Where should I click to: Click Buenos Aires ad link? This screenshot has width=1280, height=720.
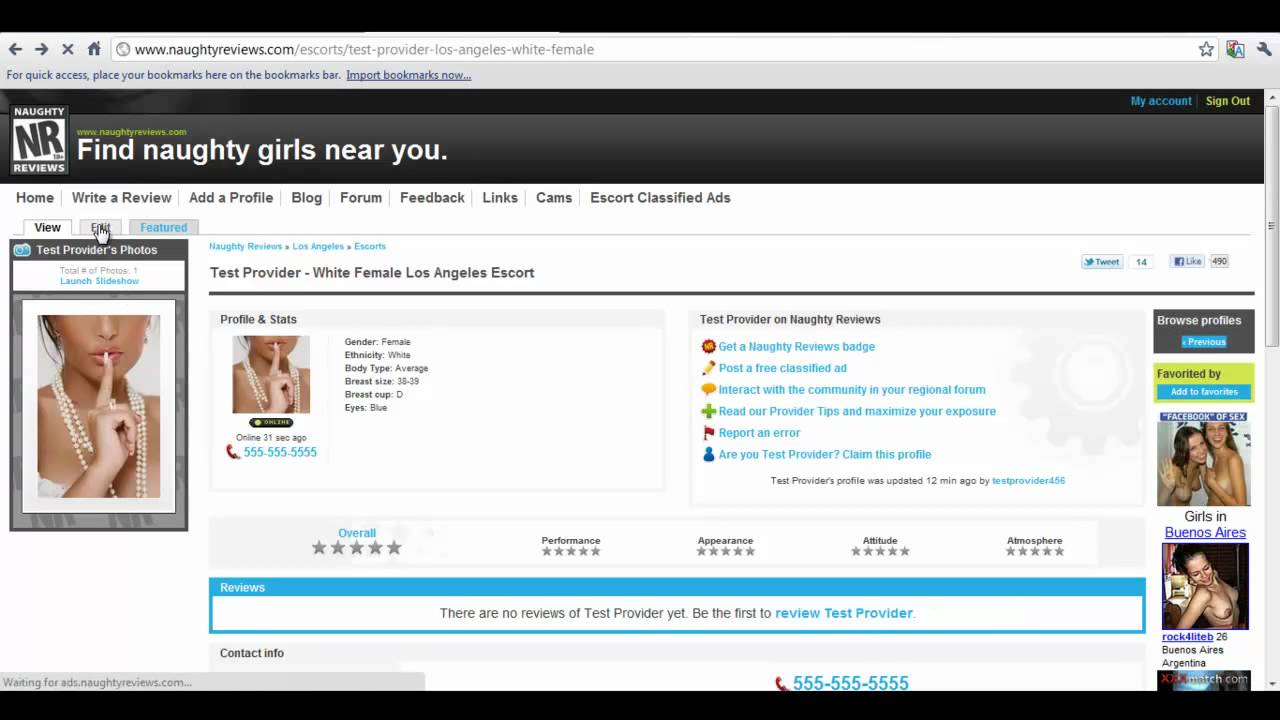[1205, 532]
